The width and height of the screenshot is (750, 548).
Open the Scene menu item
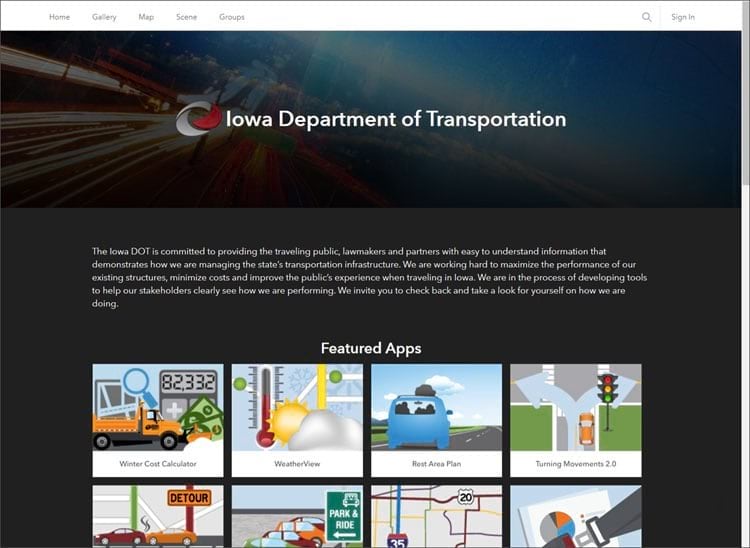click(x=187, y=17)
